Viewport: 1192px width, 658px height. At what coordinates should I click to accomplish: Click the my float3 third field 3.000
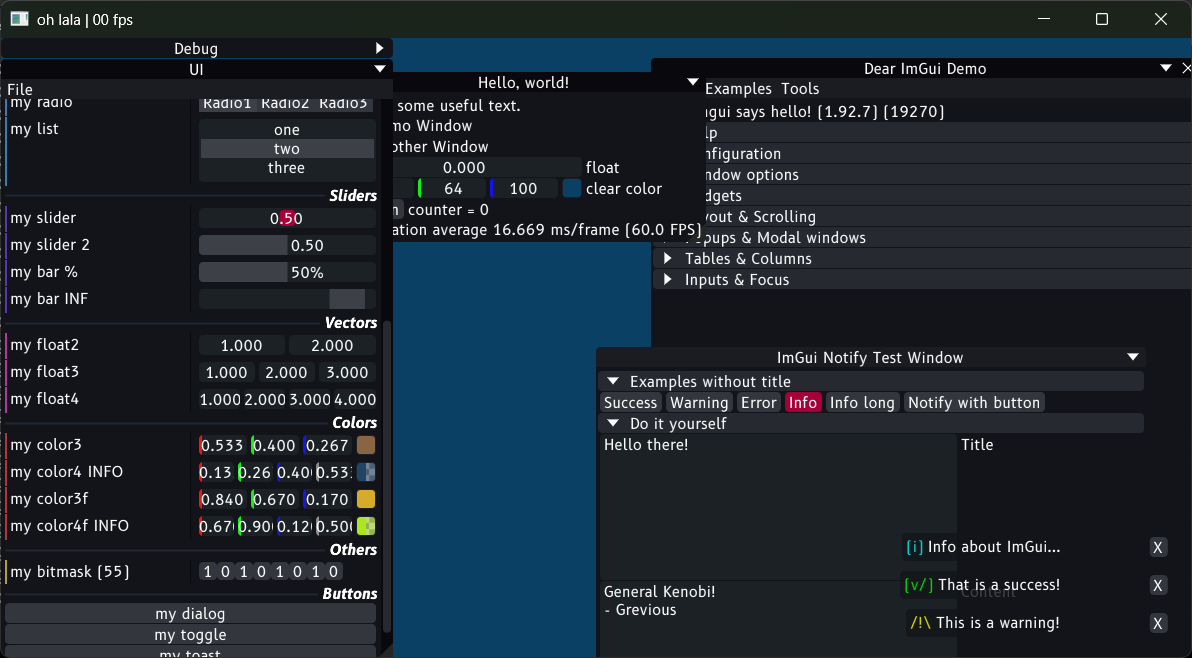[347, 372]
